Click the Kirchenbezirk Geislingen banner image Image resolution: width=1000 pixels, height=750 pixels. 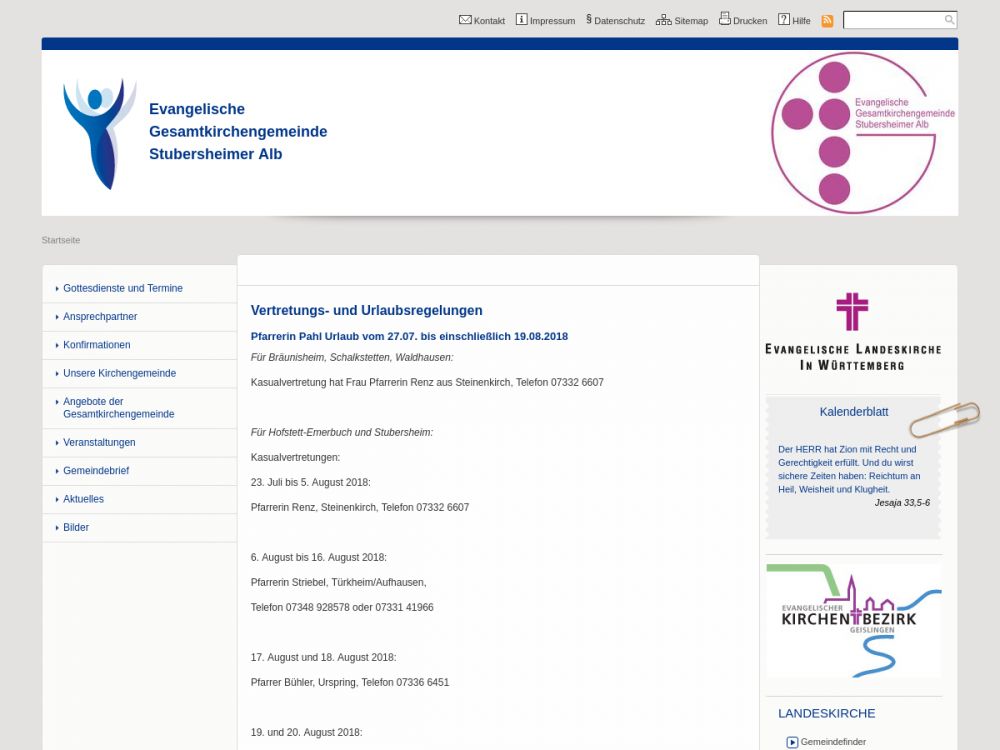coord(853,620)
